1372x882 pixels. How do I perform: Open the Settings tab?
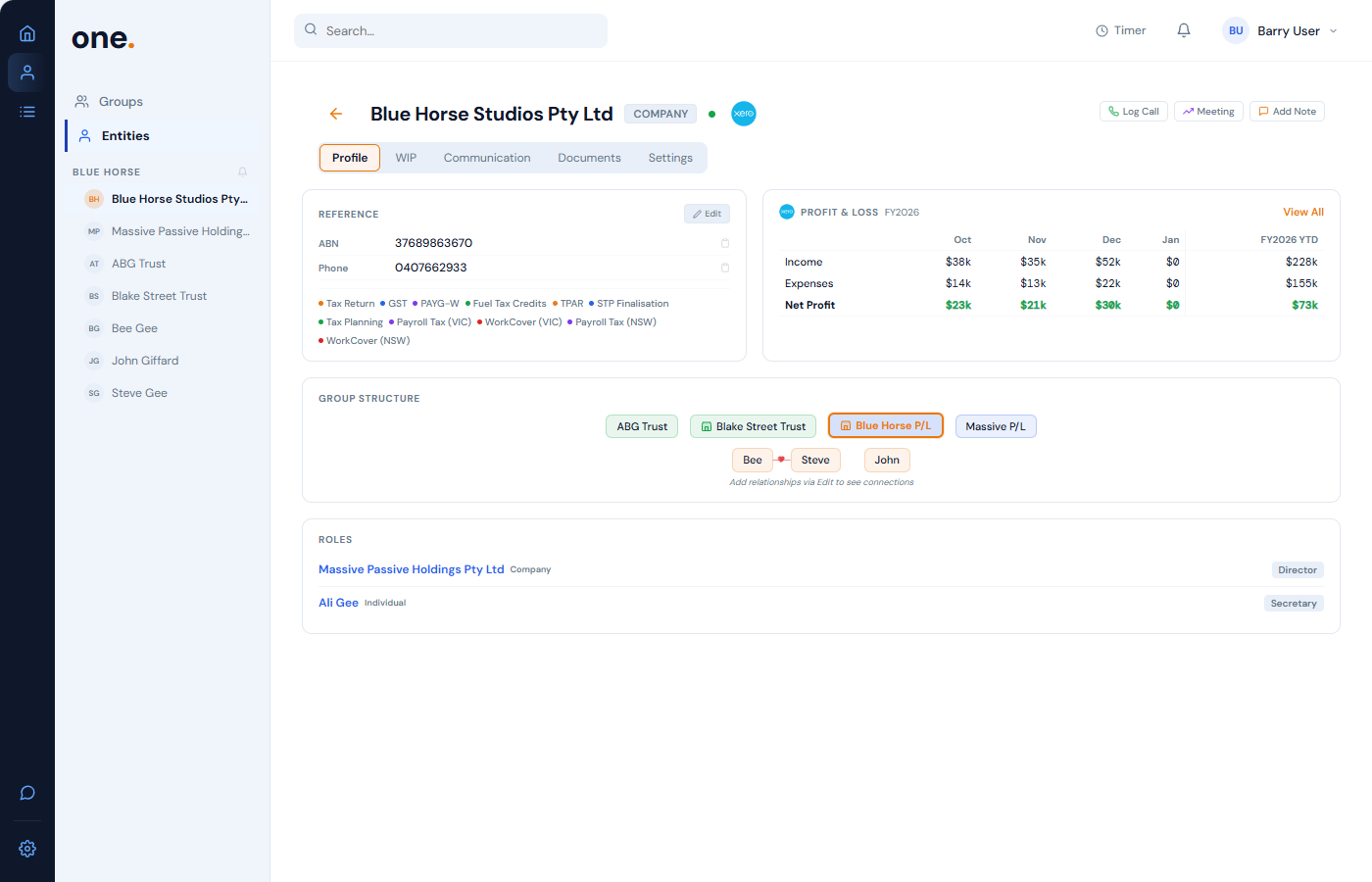[x=670, y=158]
